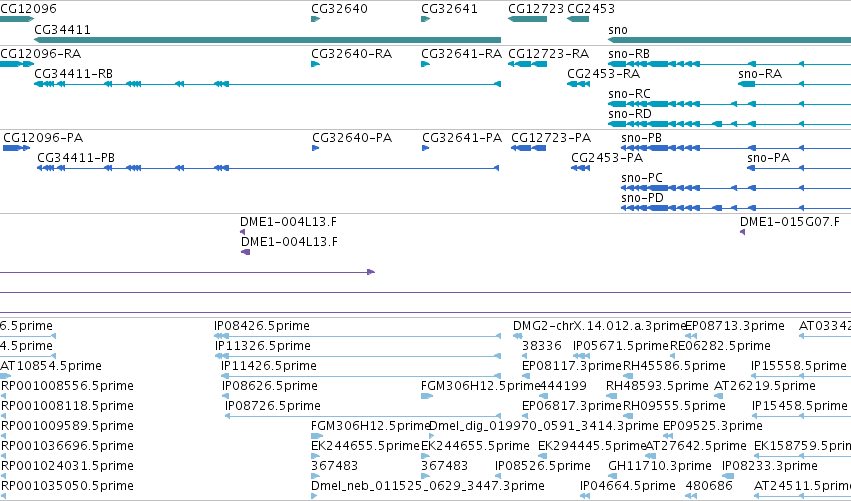Image resolution: width=851 pixels, height=501 pixels.
Task: Open EST label IP15558.5prime
Action: (799, 366)
